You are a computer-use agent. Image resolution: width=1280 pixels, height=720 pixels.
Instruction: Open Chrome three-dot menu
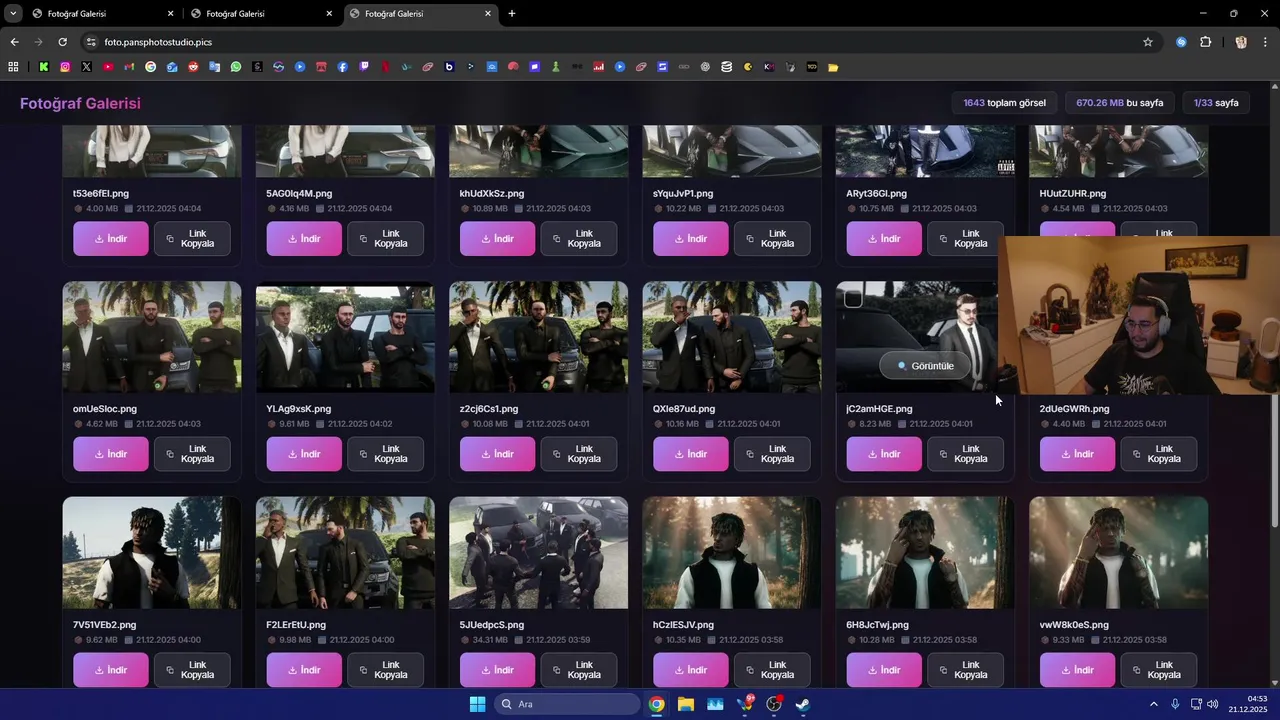pos(1266,42)
